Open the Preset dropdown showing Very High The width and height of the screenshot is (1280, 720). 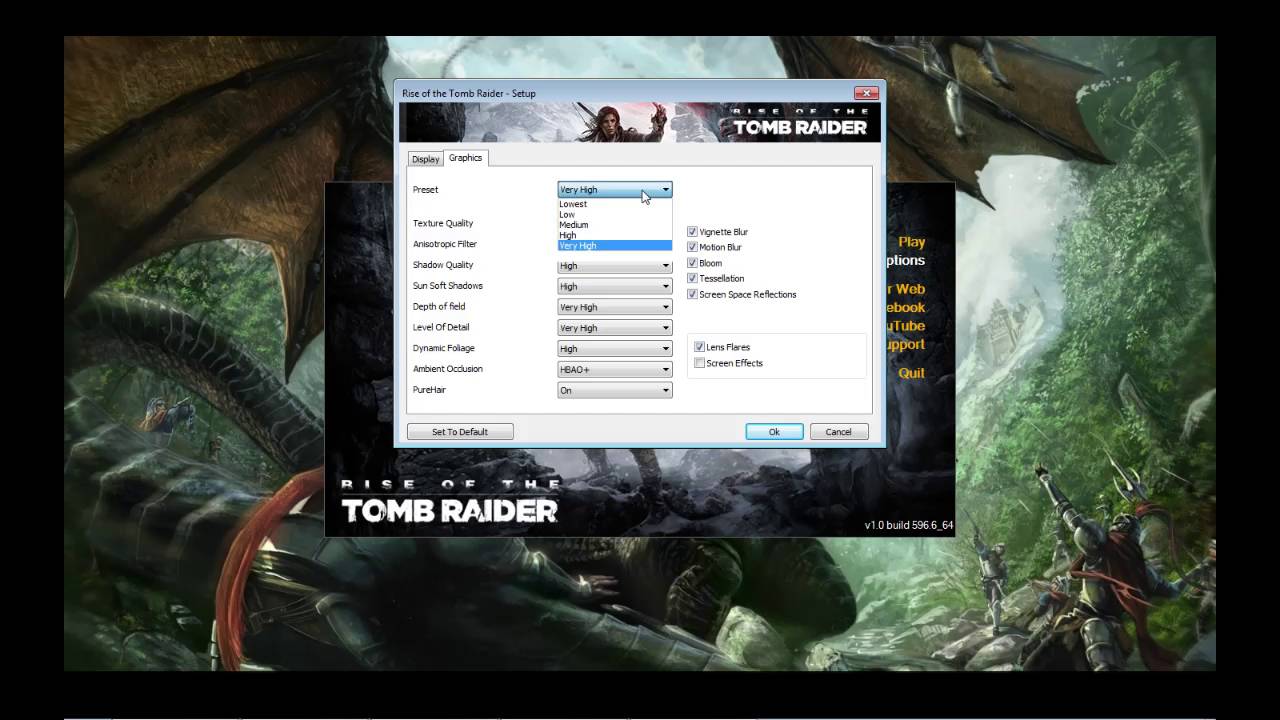tap(615, 189)
